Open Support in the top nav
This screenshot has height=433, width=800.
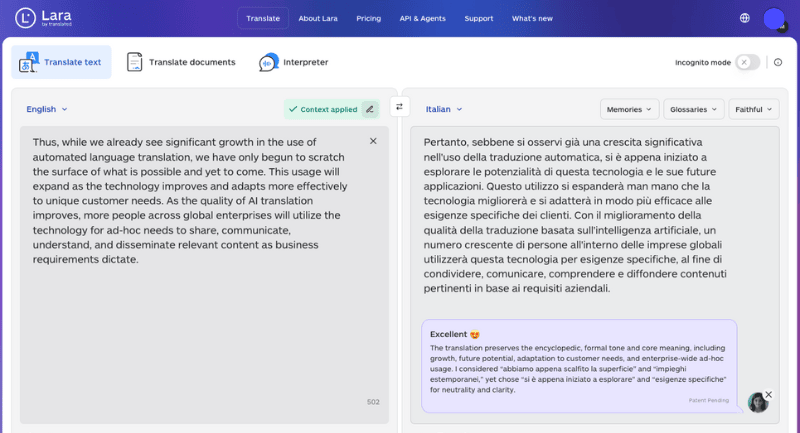[479, 18]
